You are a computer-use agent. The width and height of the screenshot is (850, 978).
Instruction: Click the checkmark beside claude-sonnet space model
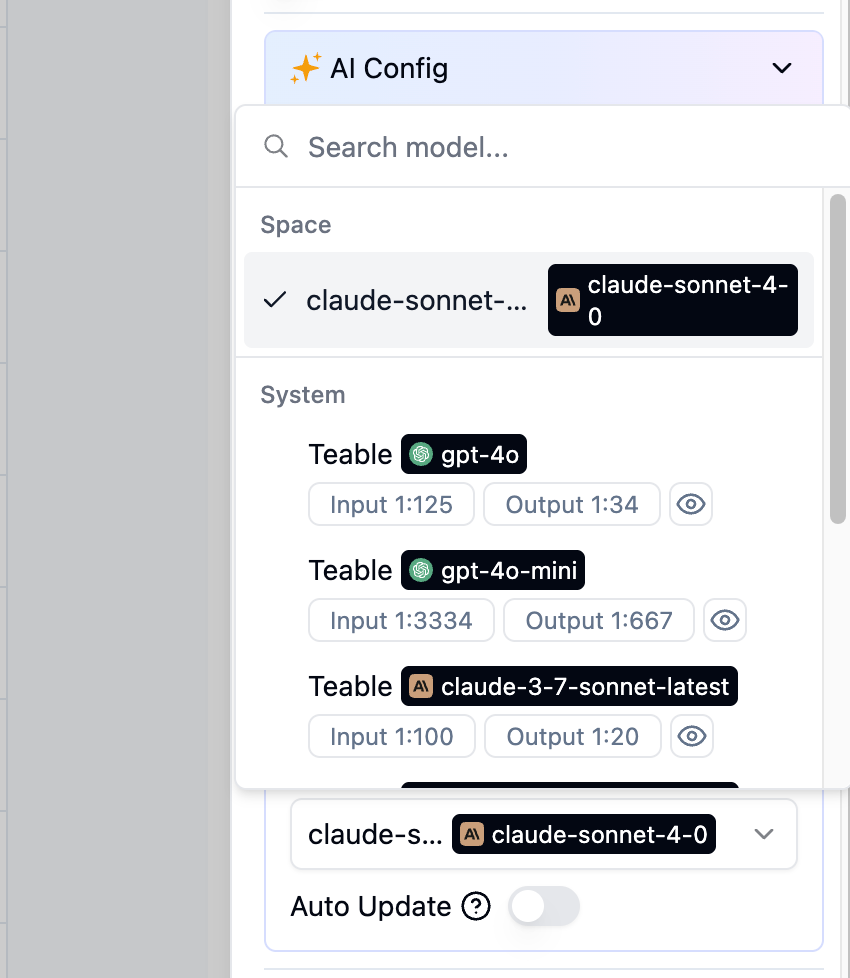[274, 300]
